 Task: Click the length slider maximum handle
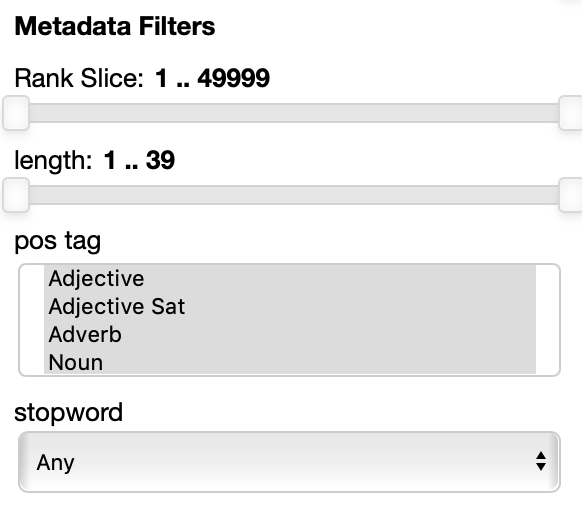(570, 195)
